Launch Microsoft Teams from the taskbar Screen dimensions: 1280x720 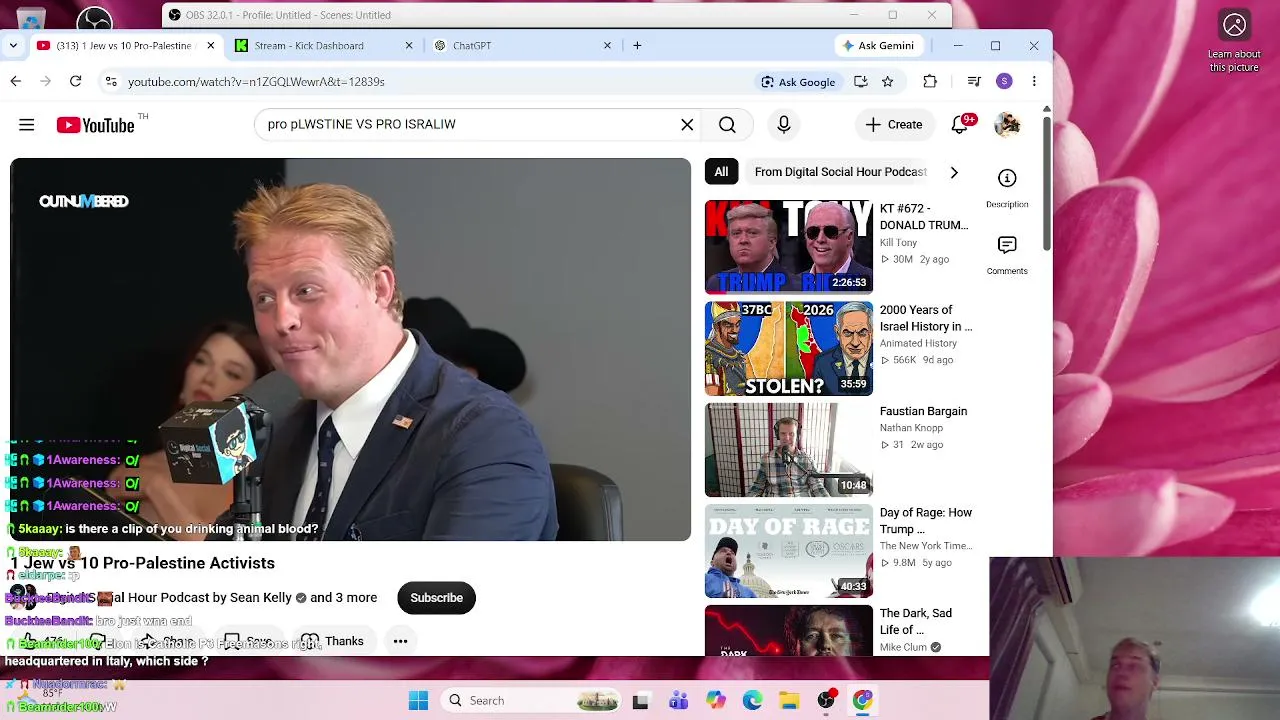[678, 701]
